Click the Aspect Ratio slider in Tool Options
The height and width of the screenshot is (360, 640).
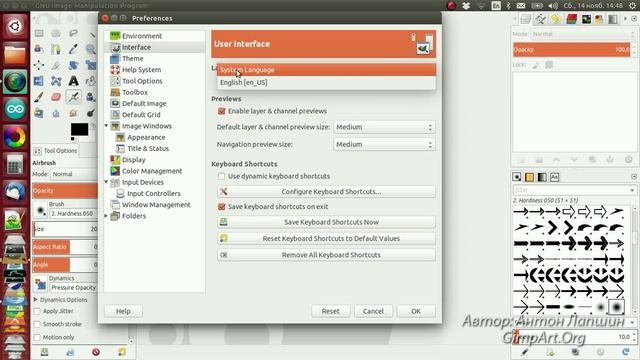[65, 247]
